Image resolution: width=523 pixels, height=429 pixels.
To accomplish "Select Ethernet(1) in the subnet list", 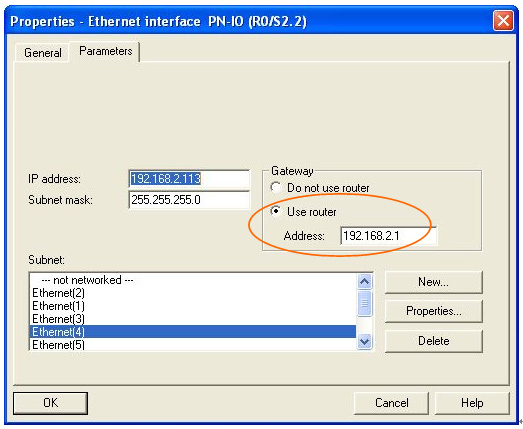I will click(x=193, y=306).
